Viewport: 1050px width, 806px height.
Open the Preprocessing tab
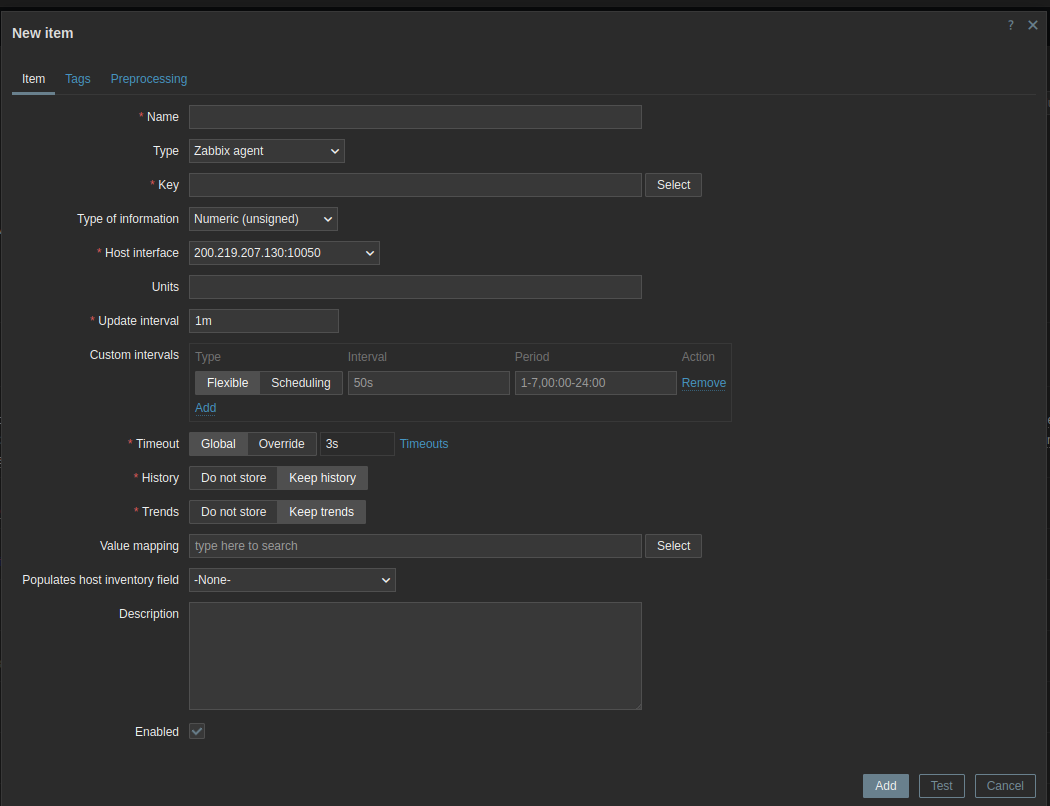tap(149, 79)
